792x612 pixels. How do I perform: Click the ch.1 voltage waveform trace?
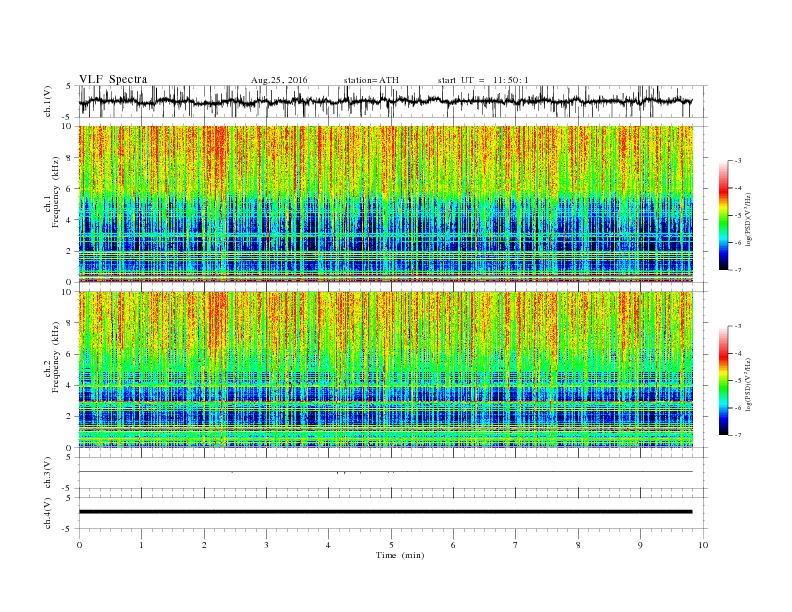[x=385, y=102]
